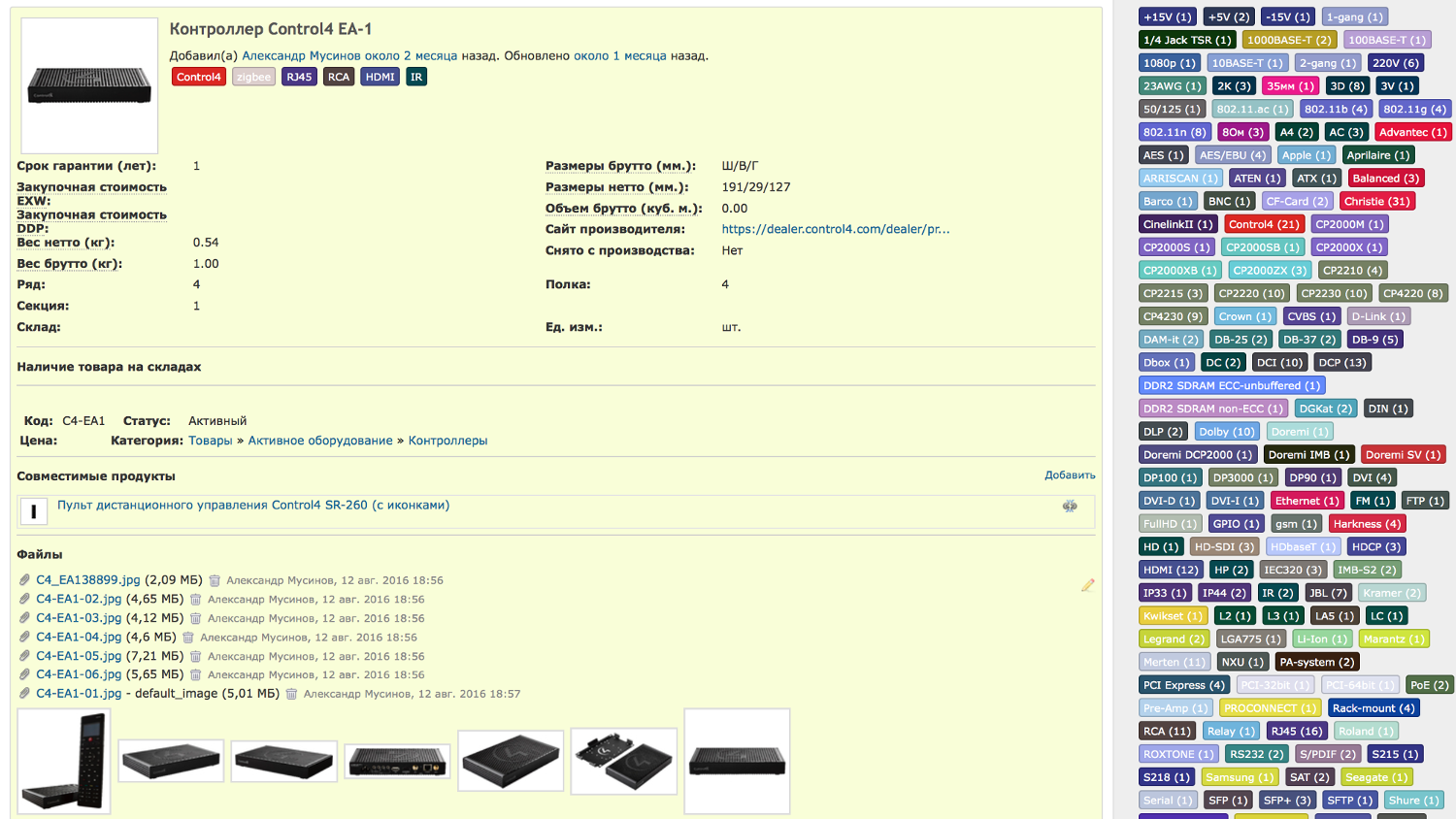
Task: Select tag Kwikset (1) in tag cloud
Action: 1173,616
